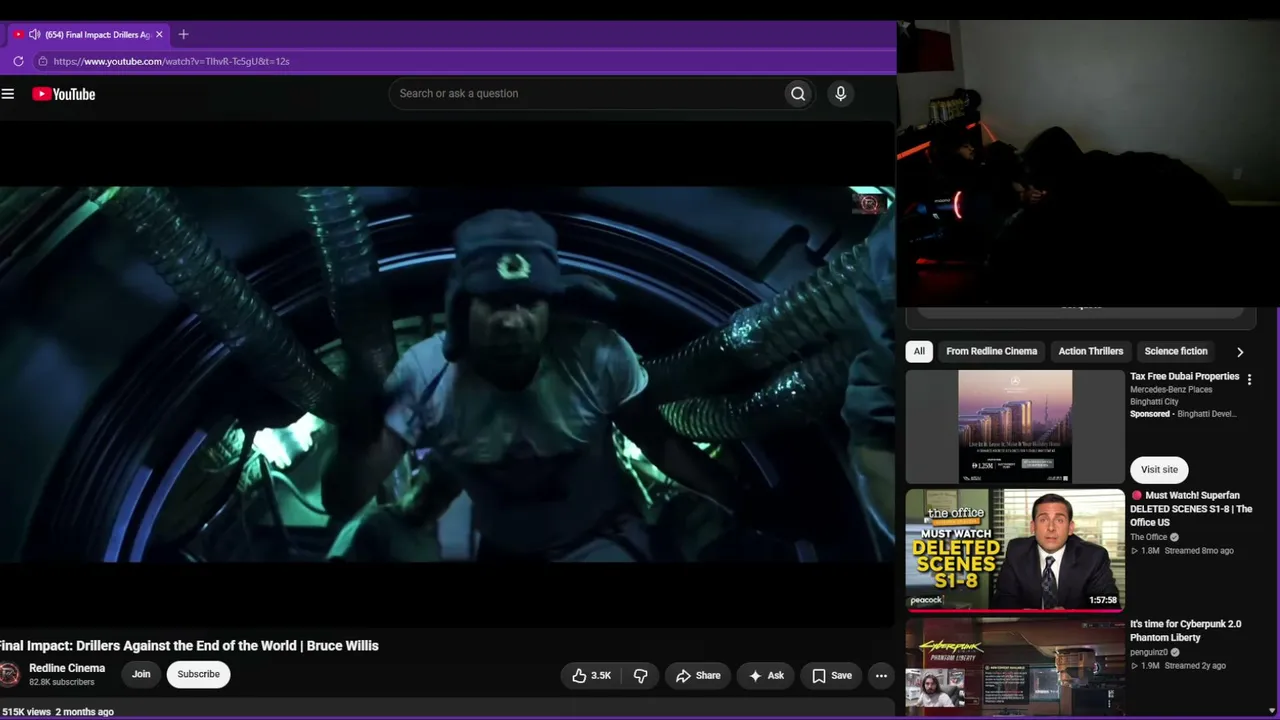Open the Redline Cinema channel name link

[67, 668]
